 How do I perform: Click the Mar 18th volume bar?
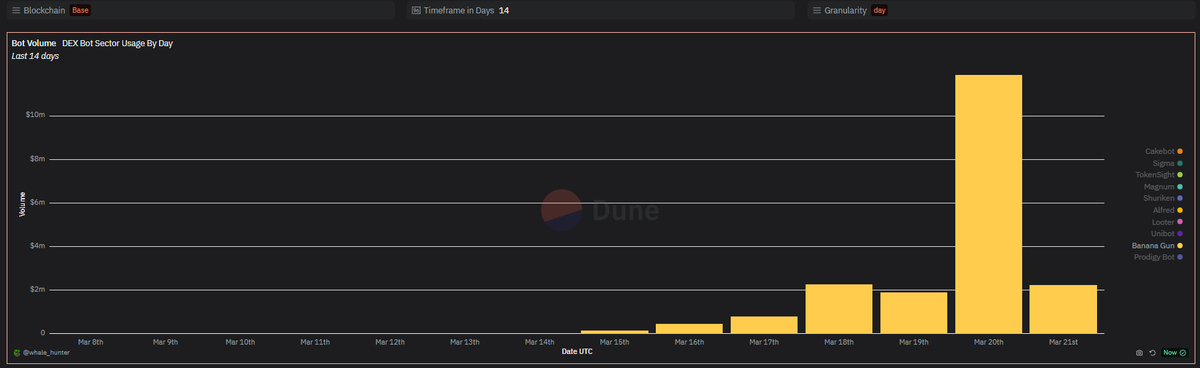tap(839, 309)
